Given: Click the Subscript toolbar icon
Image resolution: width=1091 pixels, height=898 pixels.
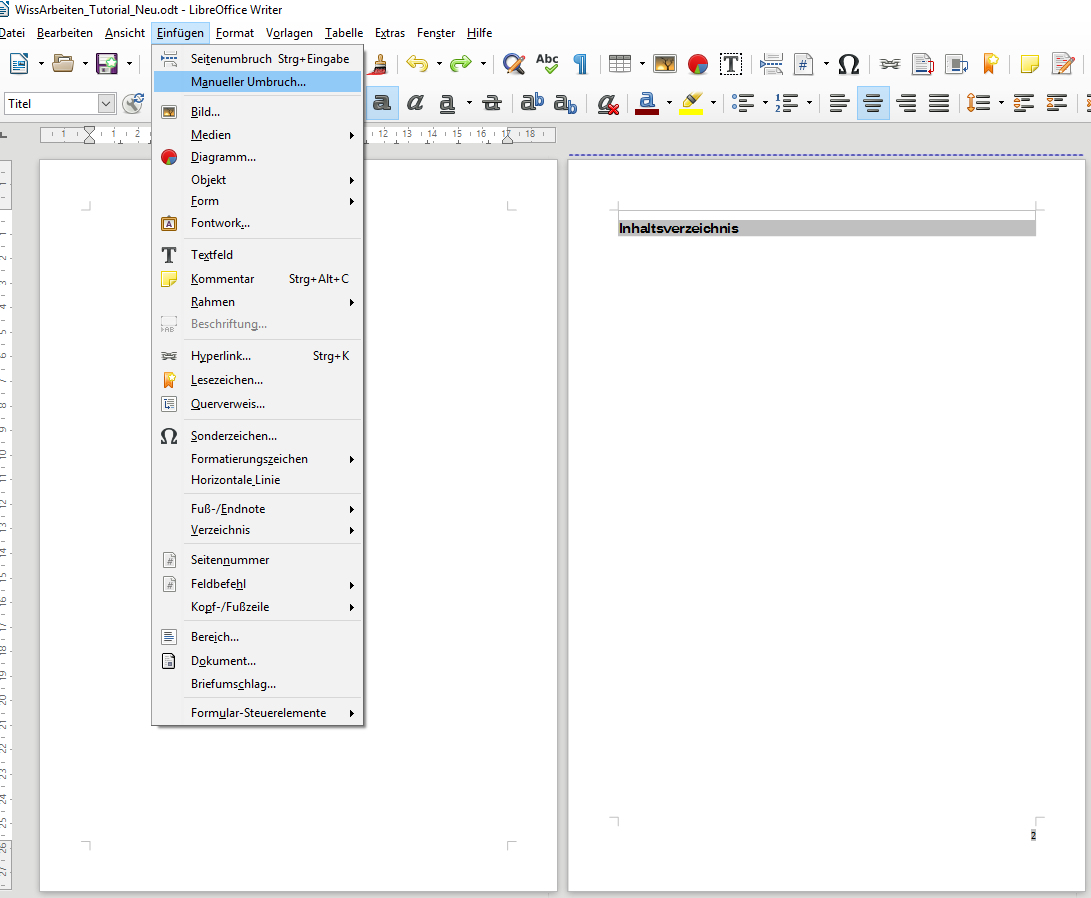Looking at the screenshot, I should [565, 104].
